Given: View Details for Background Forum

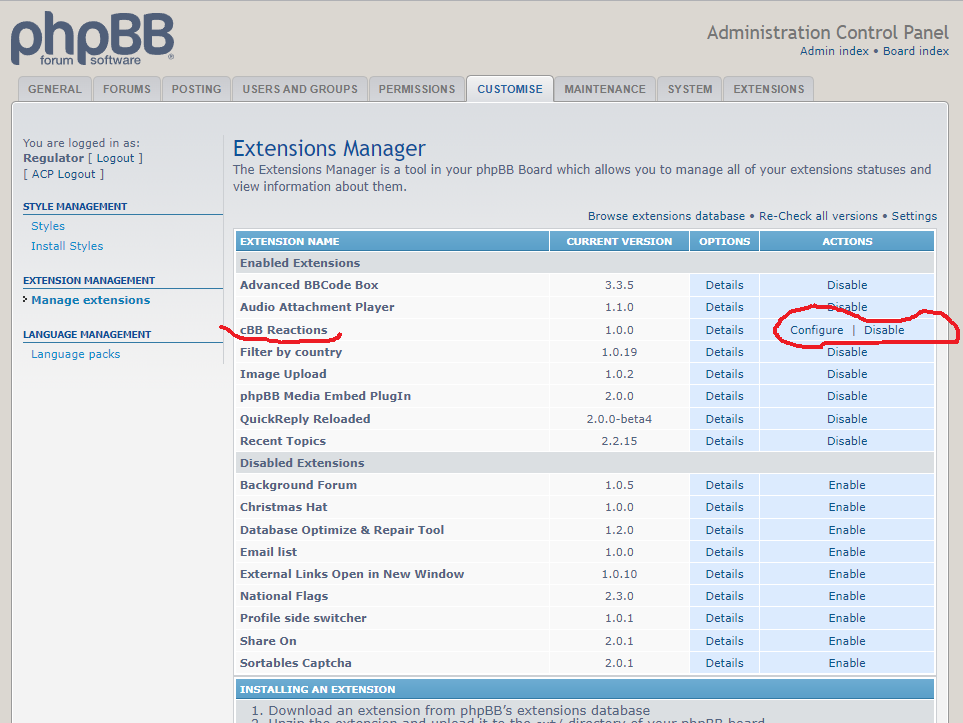Looking at the screenshot, I should pos(724,485).
